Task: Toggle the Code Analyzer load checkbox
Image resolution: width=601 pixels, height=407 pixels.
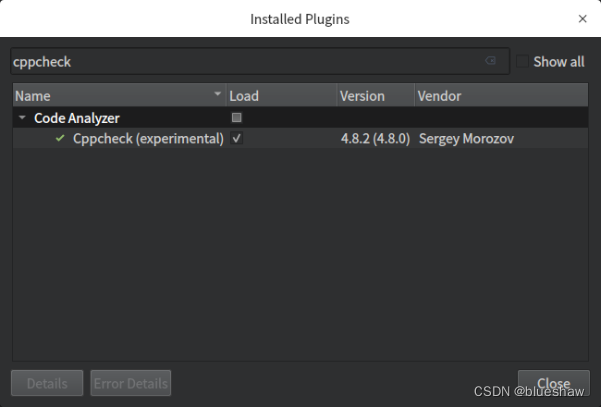Action: pos(237,118)
